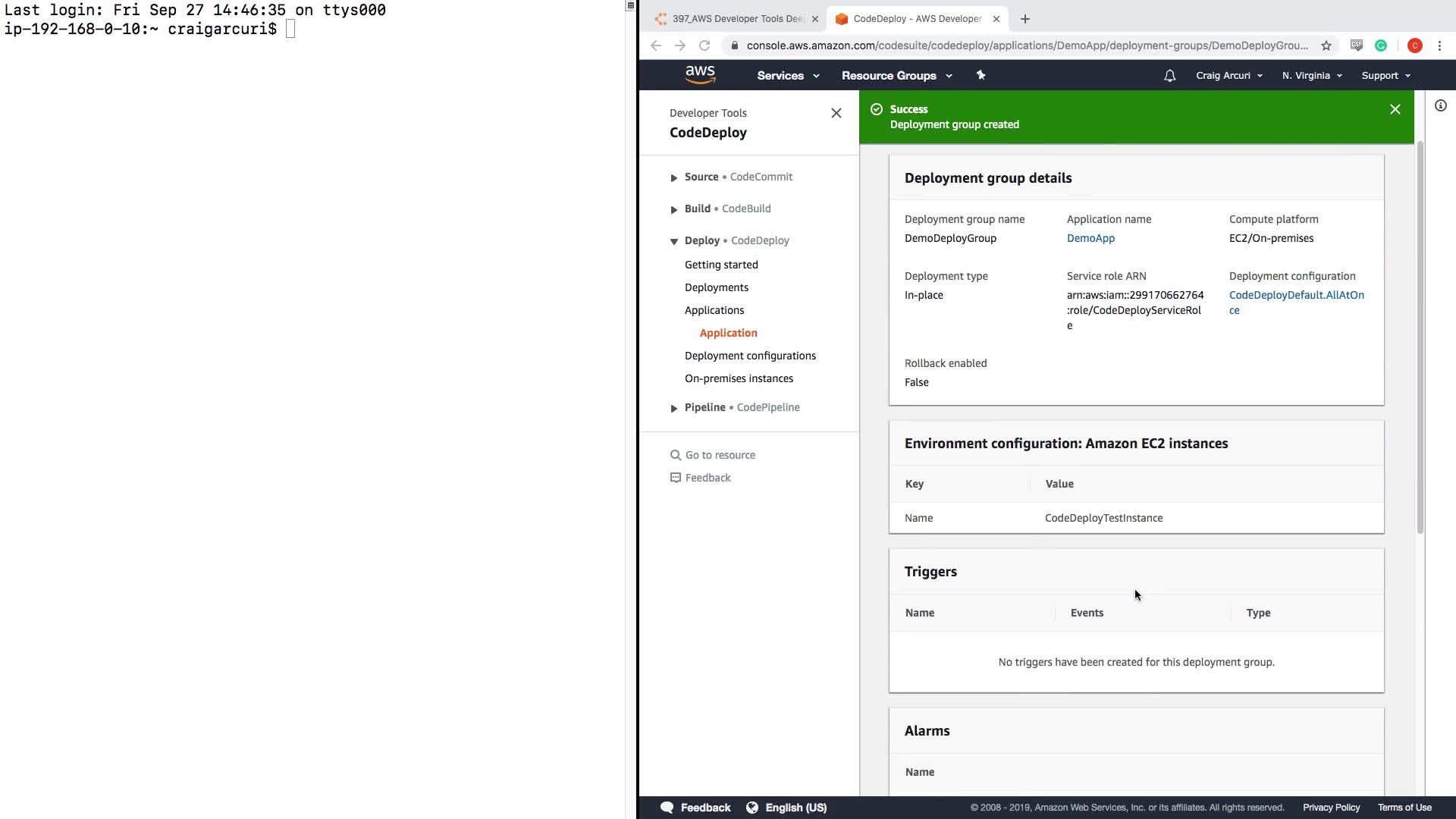Dismiss the Success banner
The image size is (1456, 819).
click(x=1395, y=109)
